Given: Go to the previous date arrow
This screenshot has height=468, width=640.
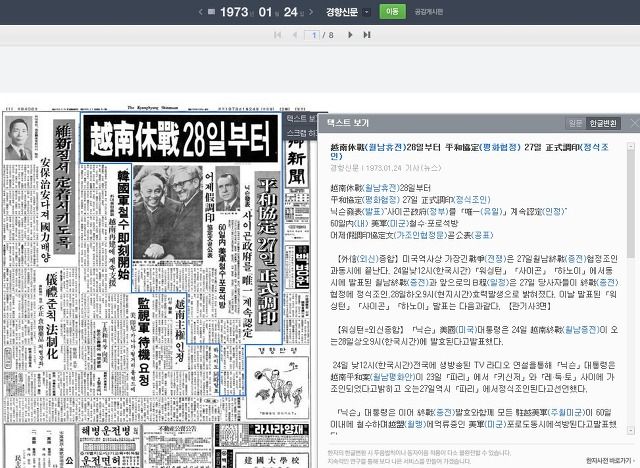Looking at the screenshot, I should 200,12.
